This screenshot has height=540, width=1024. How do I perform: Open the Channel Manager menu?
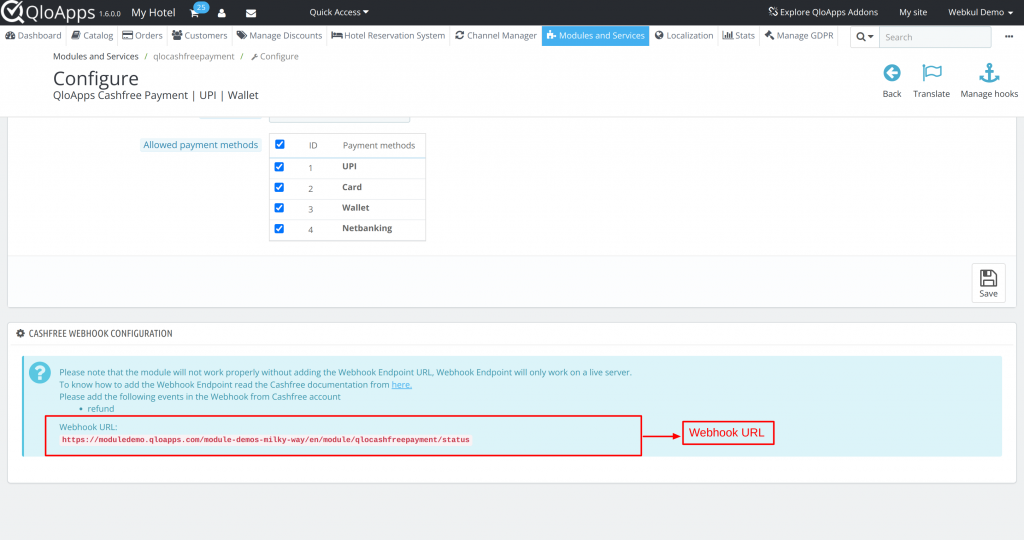tap(496, 35)
